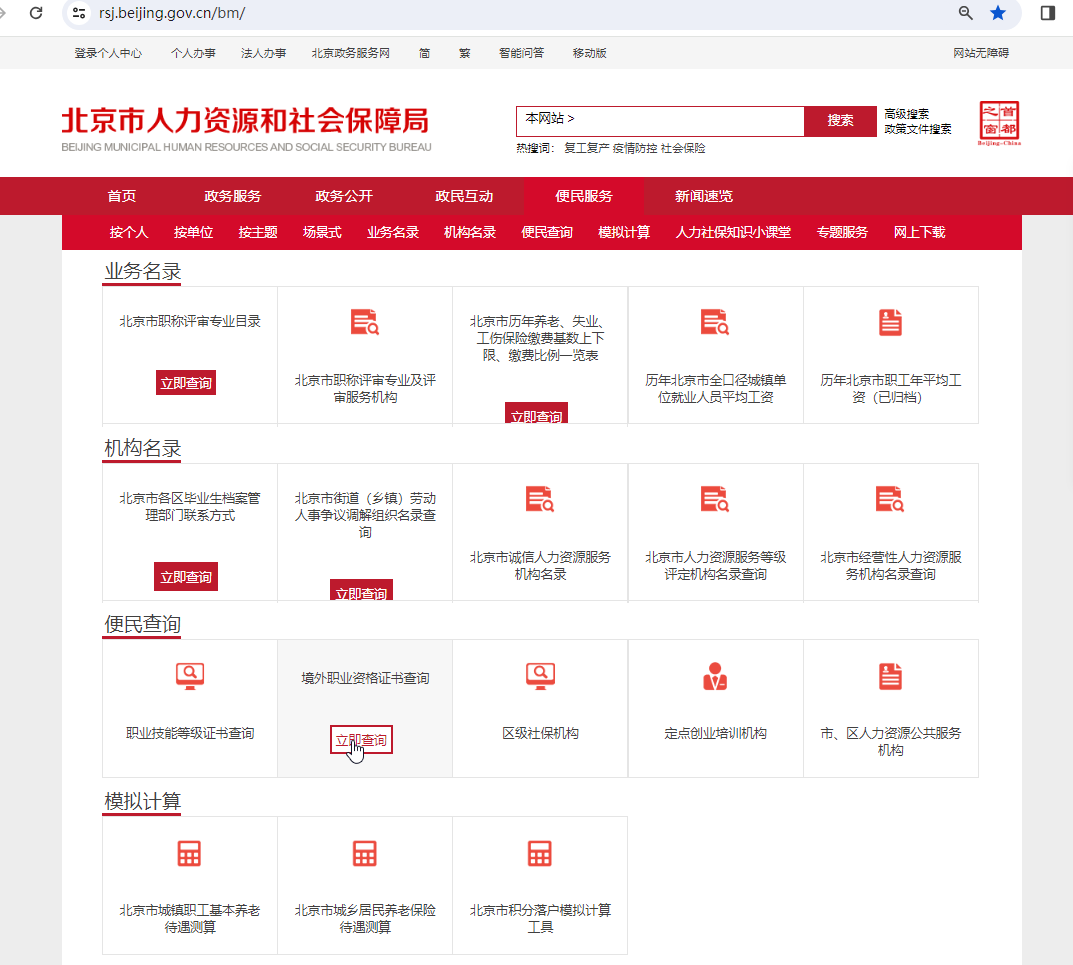Open site information icon in address bar
Viewport: 1073px width, 965px height.
pyautogui.click(x=79, y=13)
